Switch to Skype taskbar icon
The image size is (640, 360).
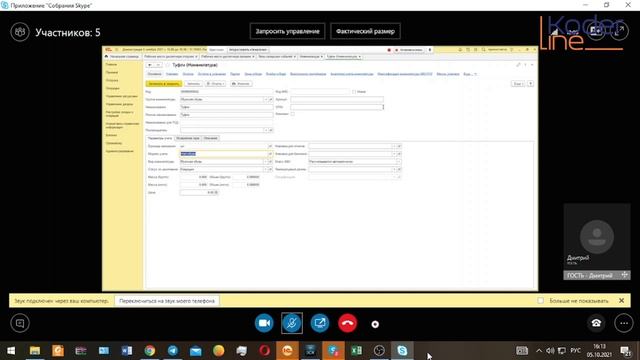point(402,351)
